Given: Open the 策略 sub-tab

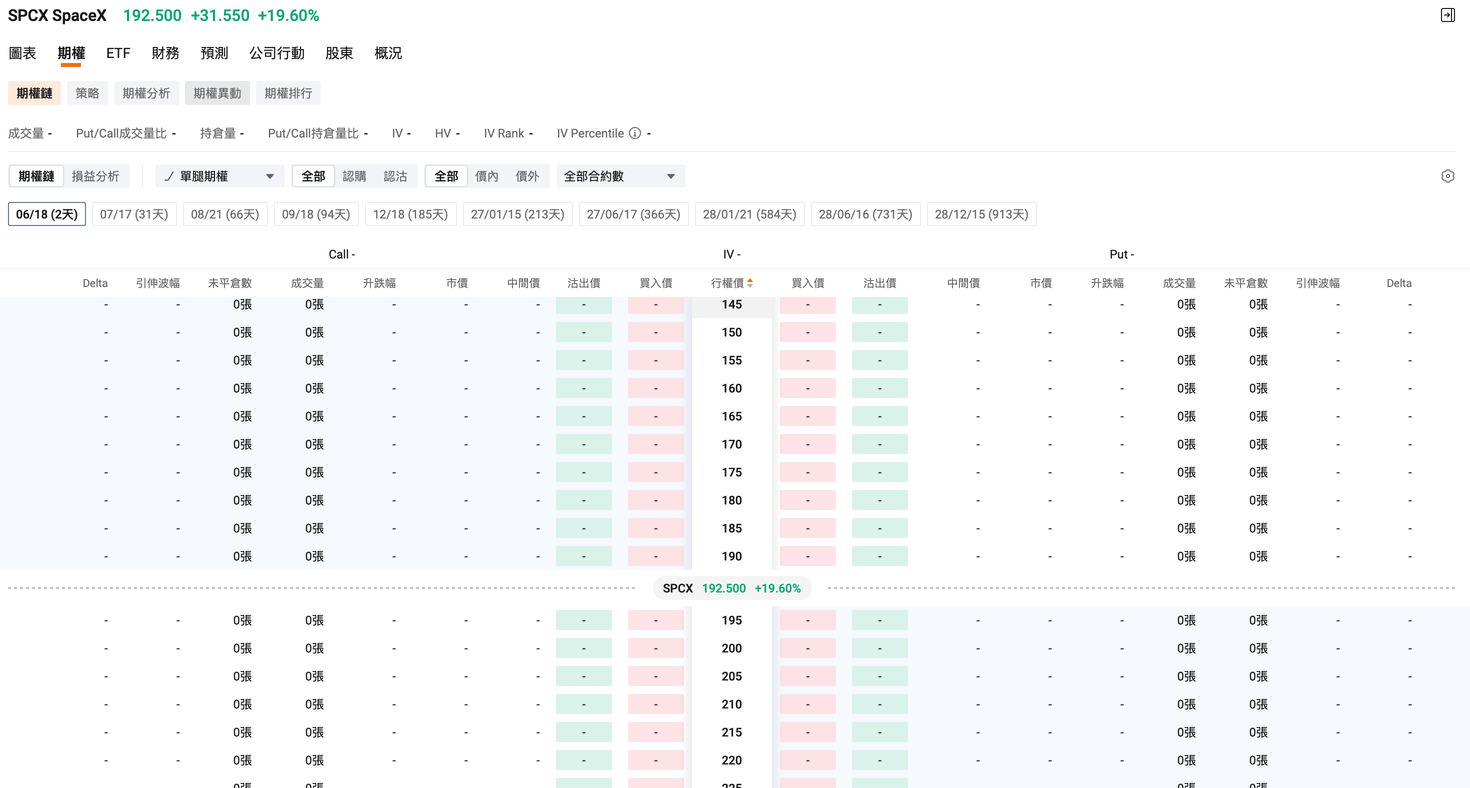Looking at the screenshot, I should point(87,93).
